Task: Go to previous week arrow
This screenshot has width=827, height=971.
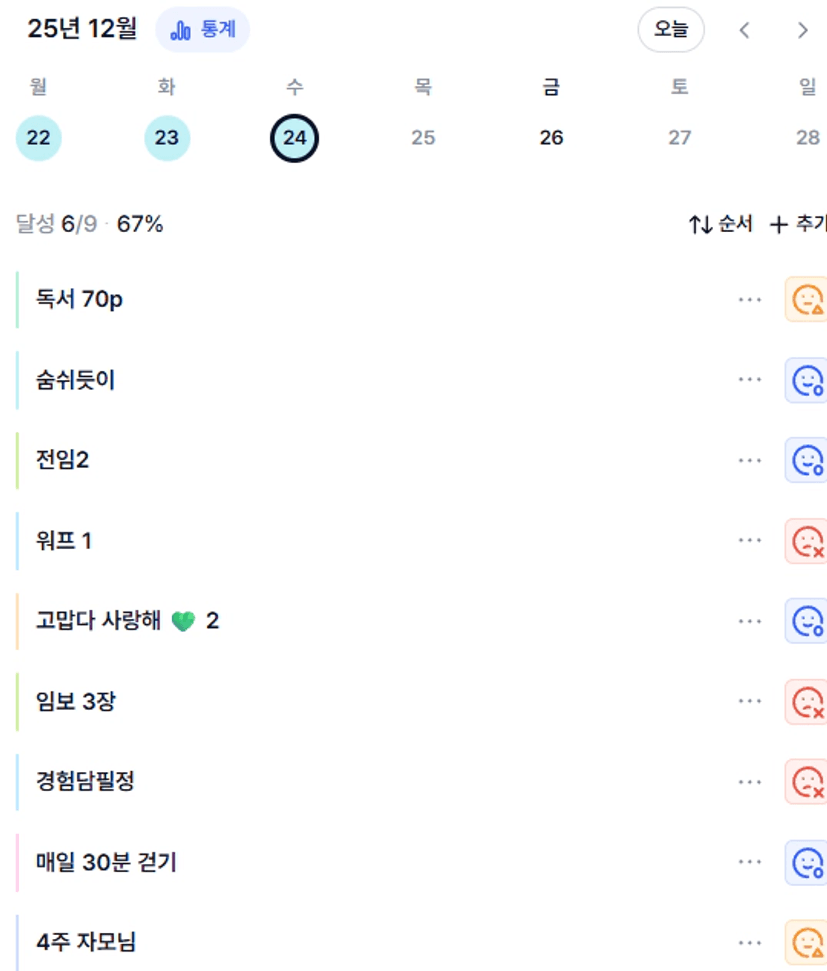Action: click(744, 30)
